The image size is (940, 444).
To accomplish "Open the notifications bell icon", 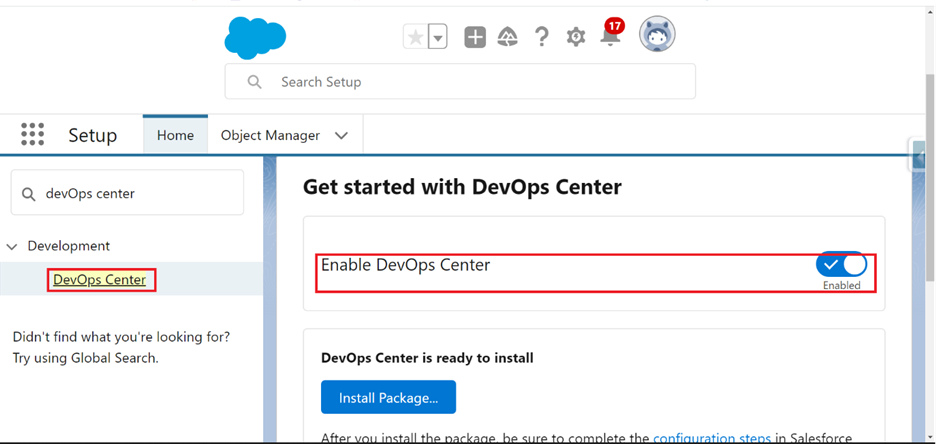I will click(x=610, y=37).
